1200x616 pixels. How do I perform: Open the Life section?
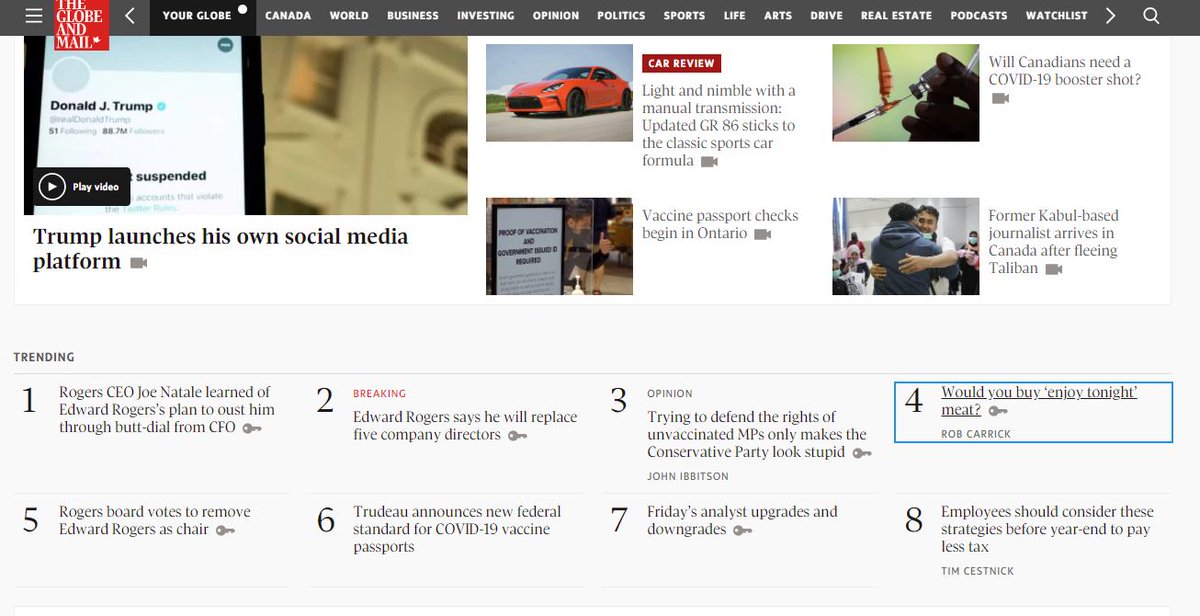(735, 16)
